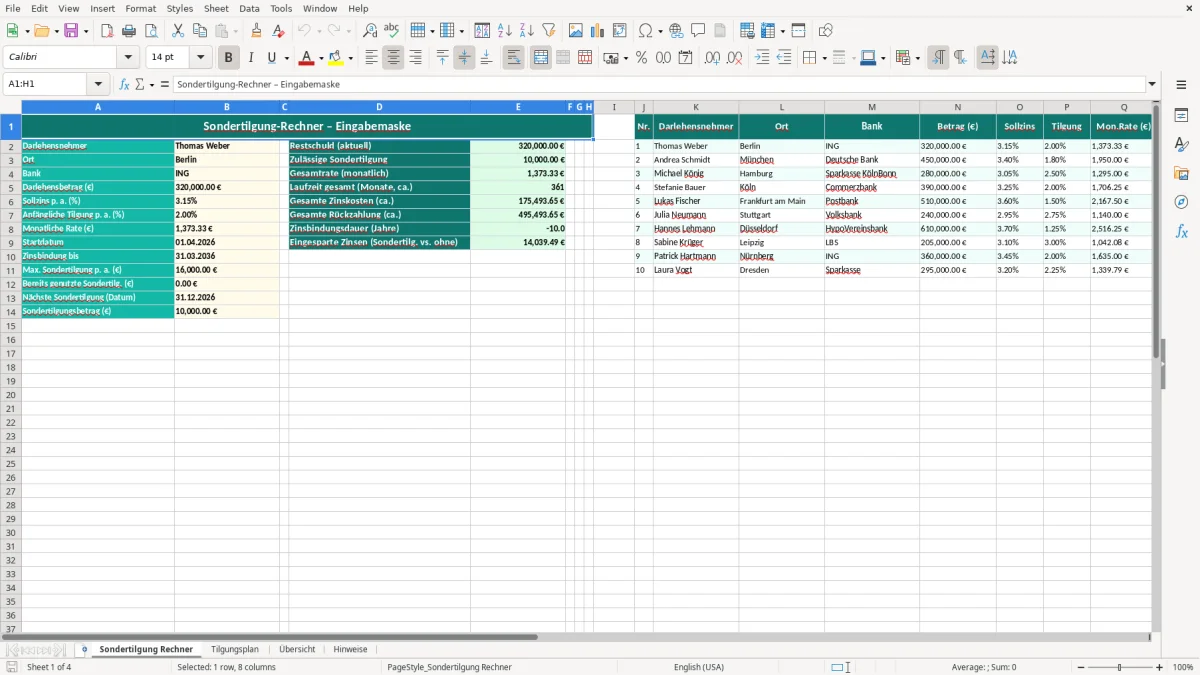
Task: Cut the selected cells
Action: click(x=178, y=31)
